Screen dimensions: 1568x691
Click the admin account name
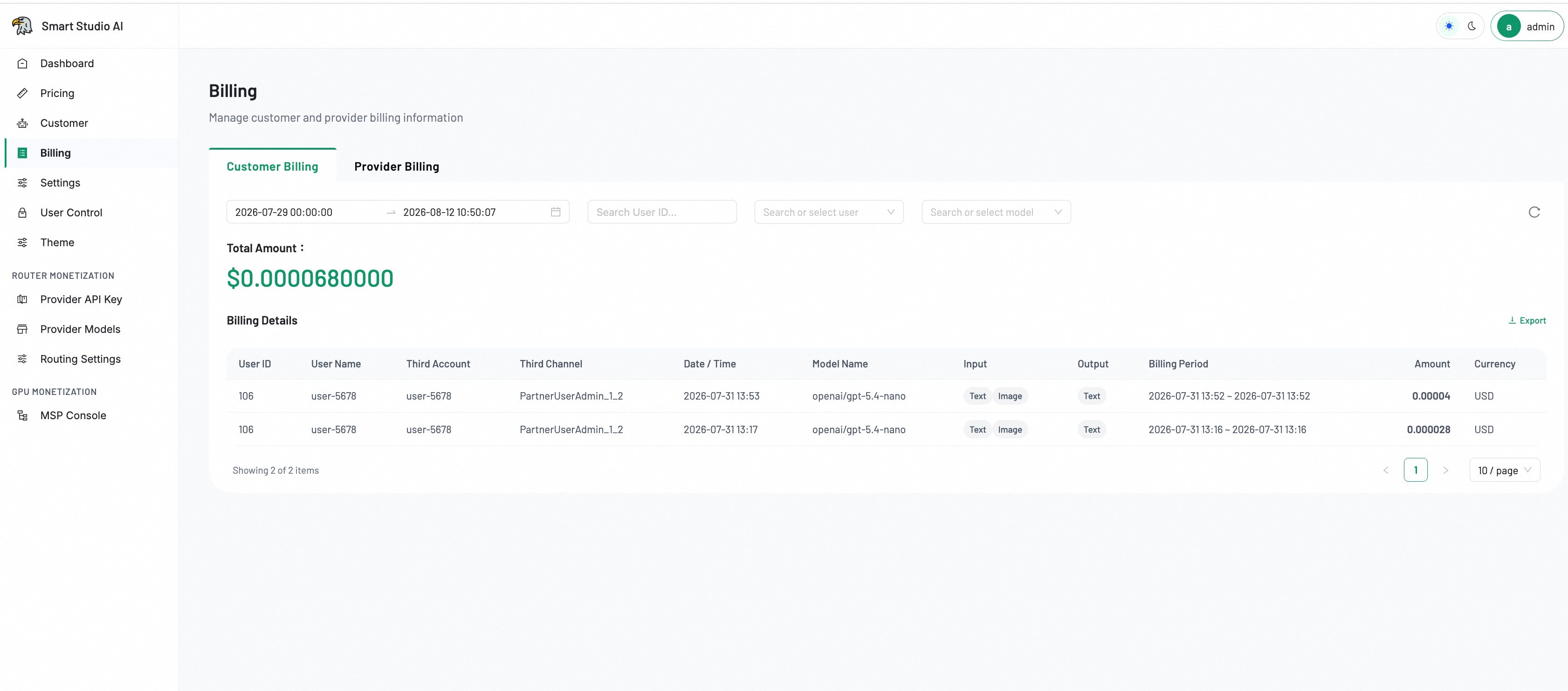1540,26
